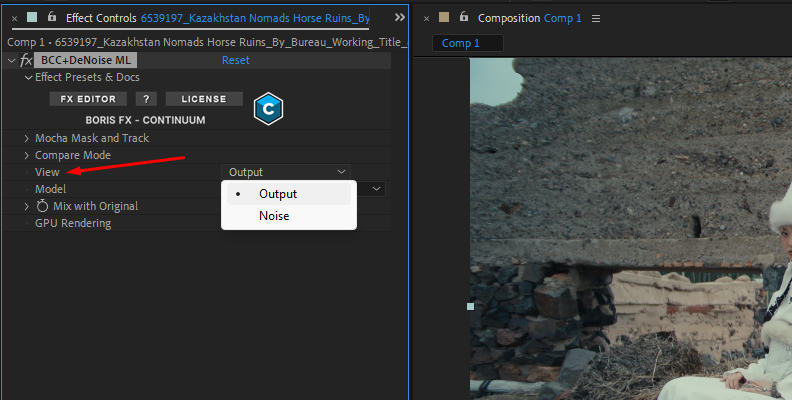Choose Output in the View menu
This screenshot has height=400, width=792.
277,194
